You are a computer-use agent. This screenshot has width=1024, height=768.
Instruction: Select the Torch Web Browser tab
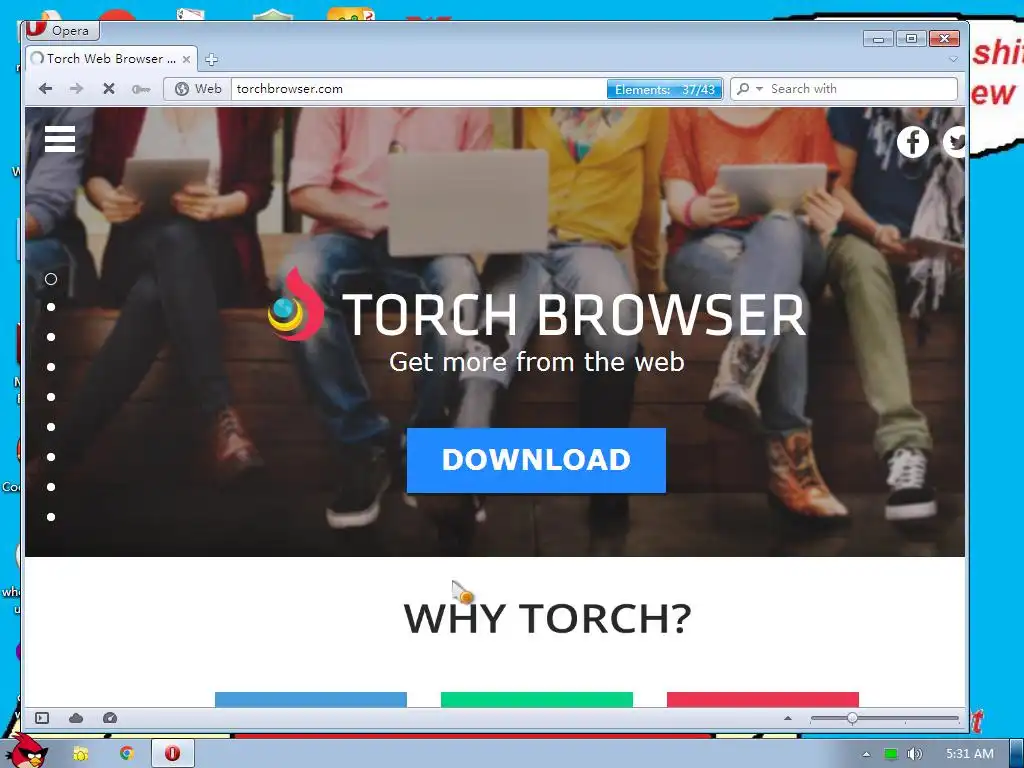[111, 59]
